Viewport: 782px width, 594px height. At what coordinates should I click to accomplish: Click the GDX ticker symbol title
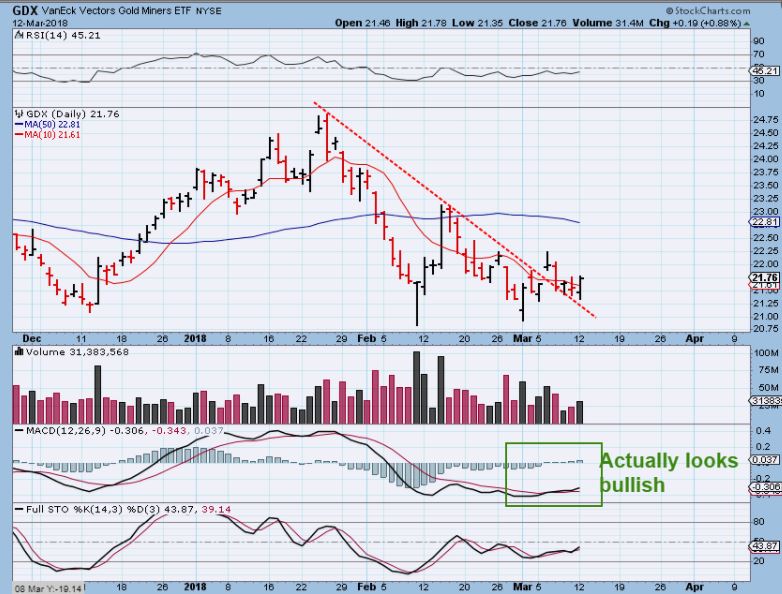25,10
